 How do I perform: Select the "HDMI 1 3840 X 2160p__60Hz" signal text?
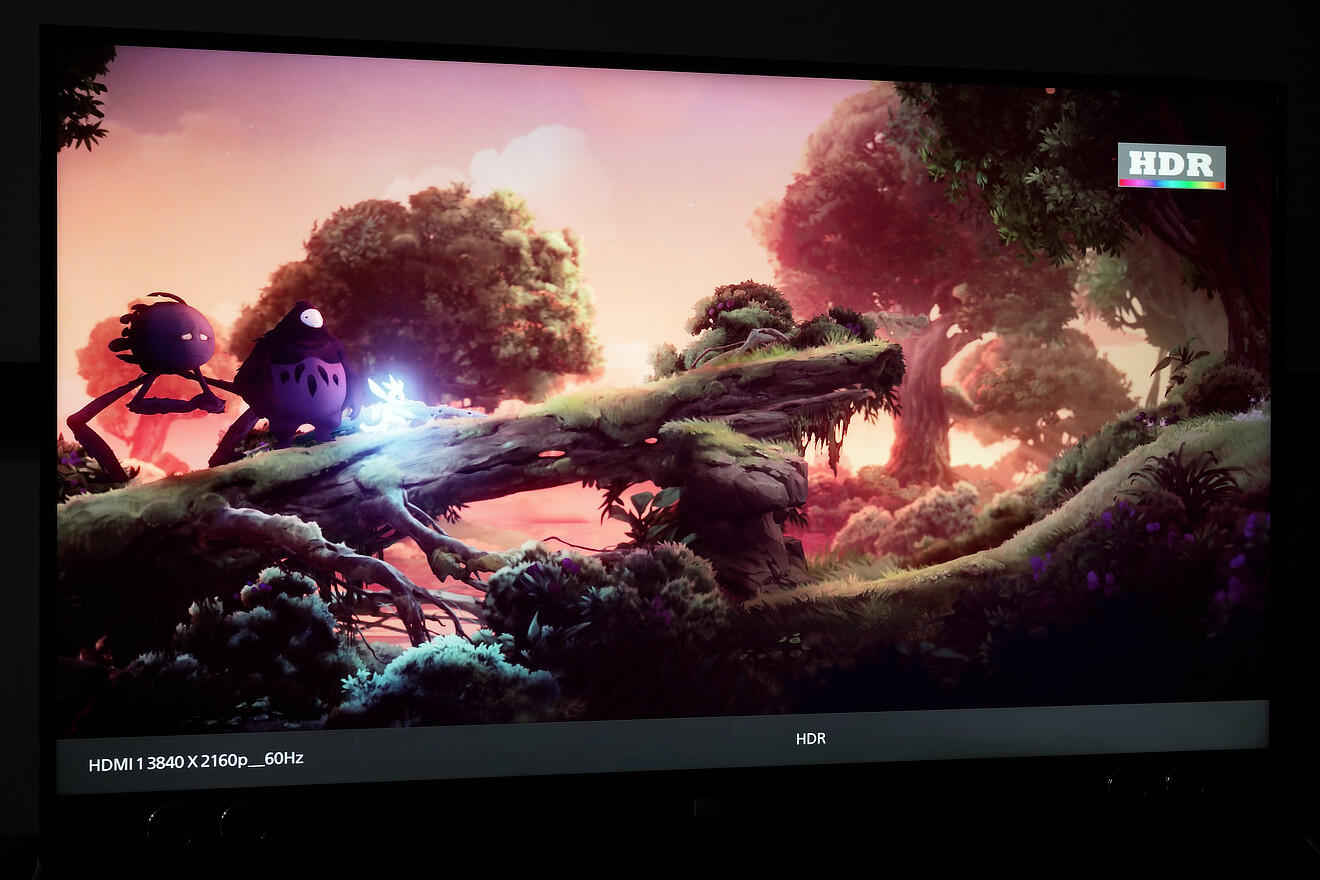click(196, 761)
